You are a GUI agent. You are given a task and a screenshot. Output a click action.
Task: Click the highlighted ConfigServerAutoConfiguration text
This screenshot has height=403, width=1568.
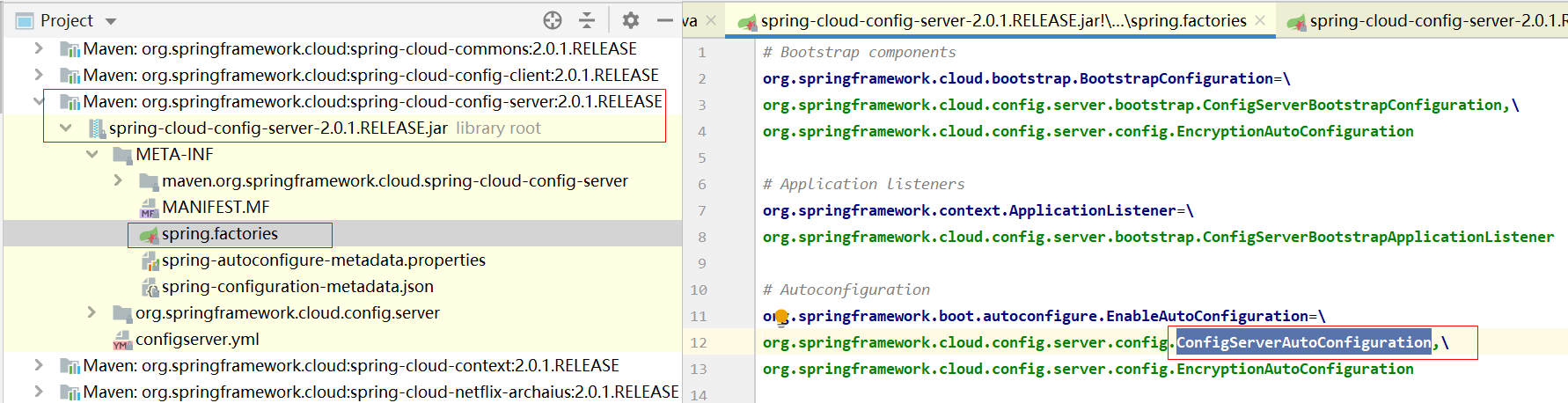pos(1304,342)
